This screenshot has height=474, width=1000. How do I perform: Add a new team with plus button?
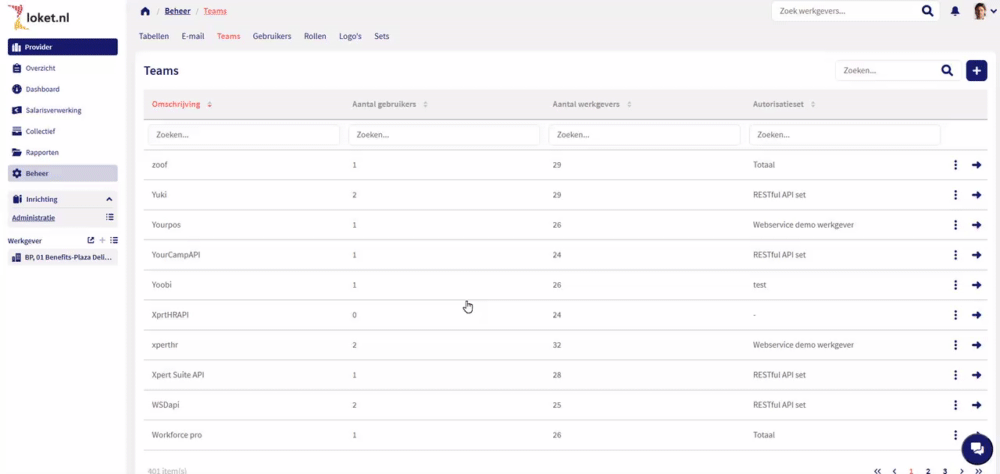pyautogui.click(x=976, y=71)
